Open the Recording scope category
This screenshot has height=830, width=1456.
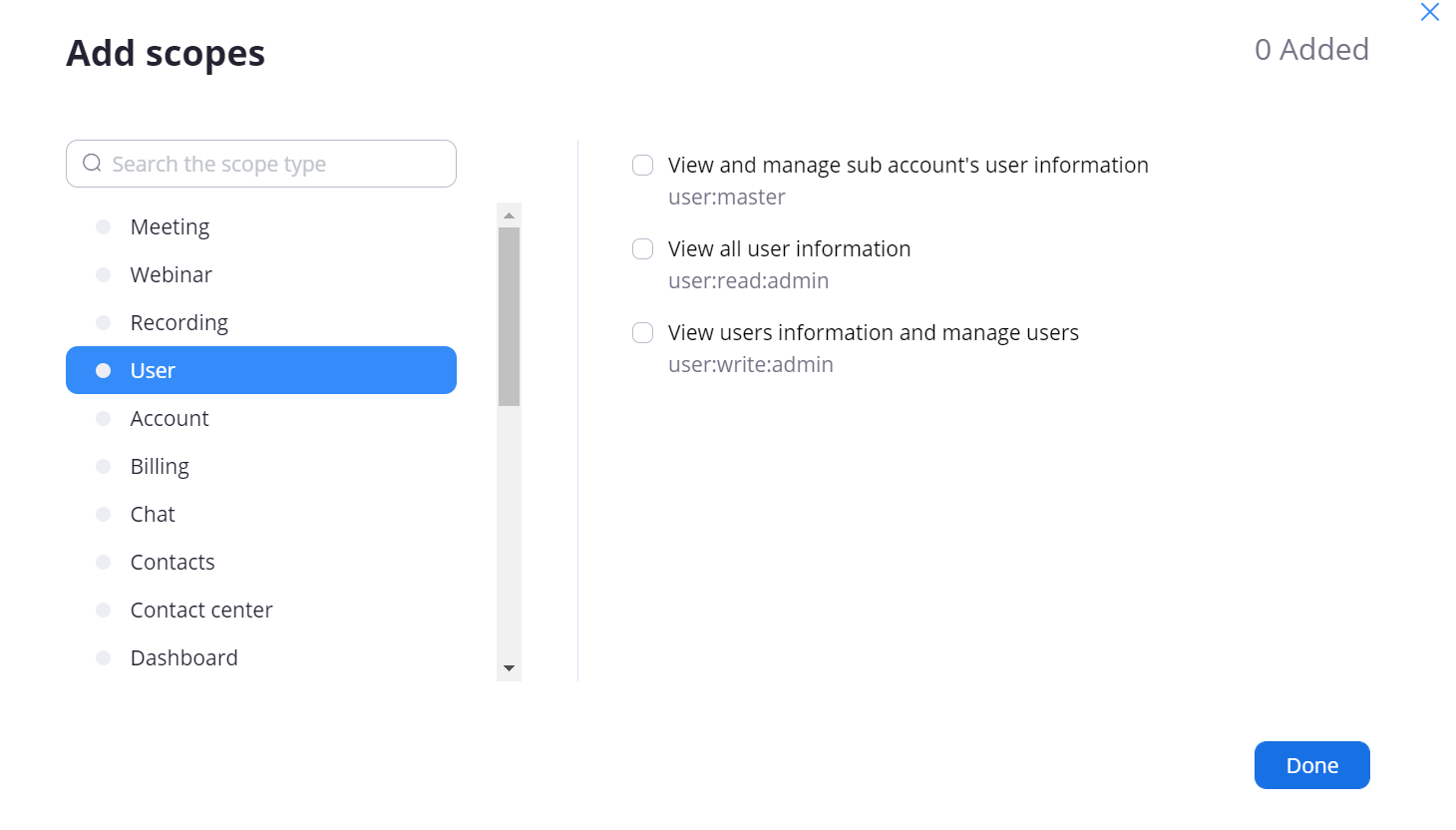(179, 323)
